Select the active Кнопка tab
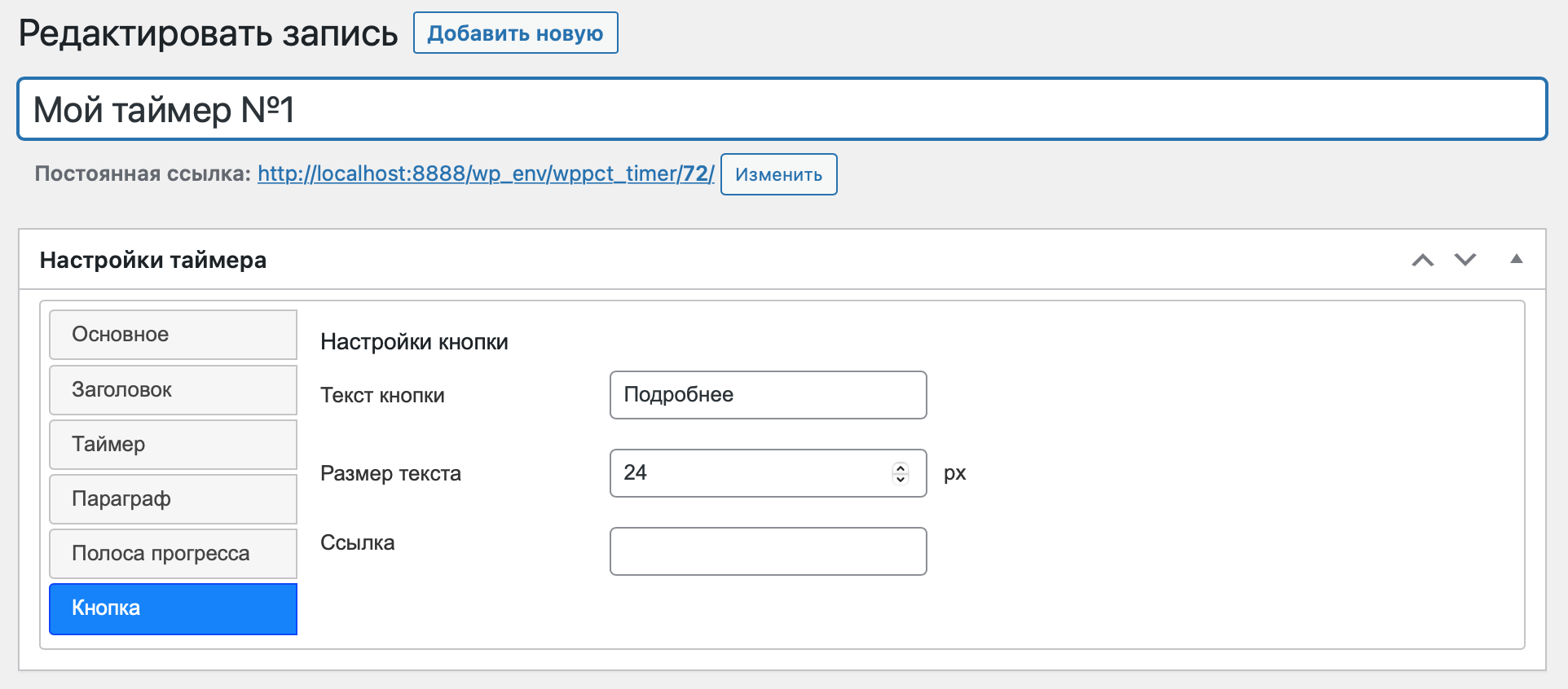This screenshot has width=1568, height=689. (173, 608)
